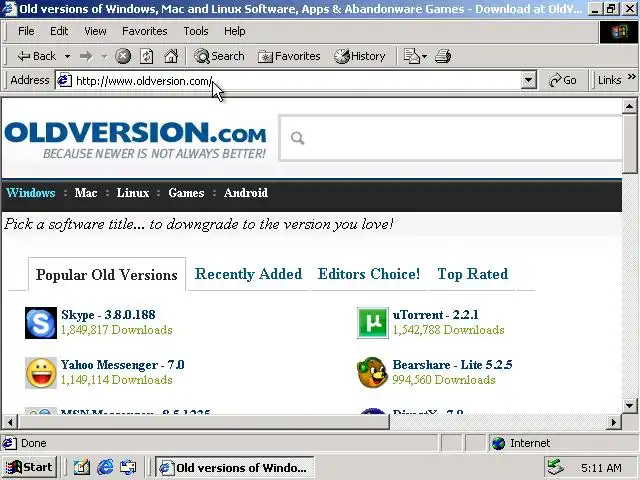Click the vertical scrollbar thumb
Image resolution: width=640 pixels, height=480 pixels.
[x=630, y=144]
